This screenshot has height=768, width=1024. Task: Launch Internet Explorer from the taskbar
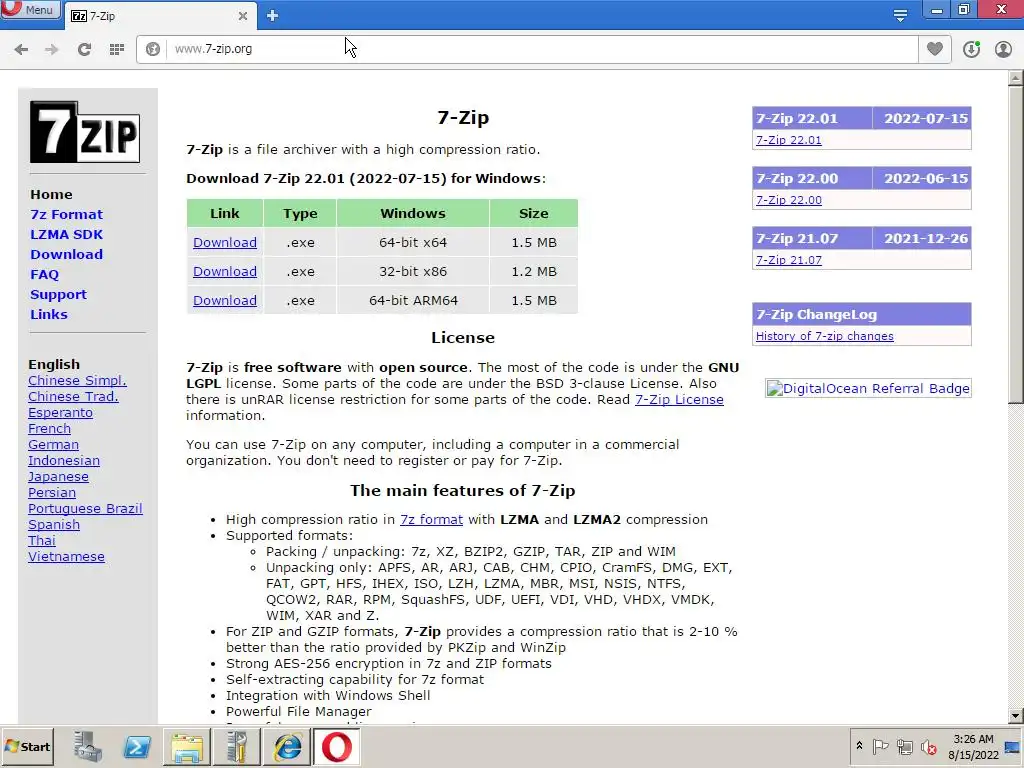287,746
